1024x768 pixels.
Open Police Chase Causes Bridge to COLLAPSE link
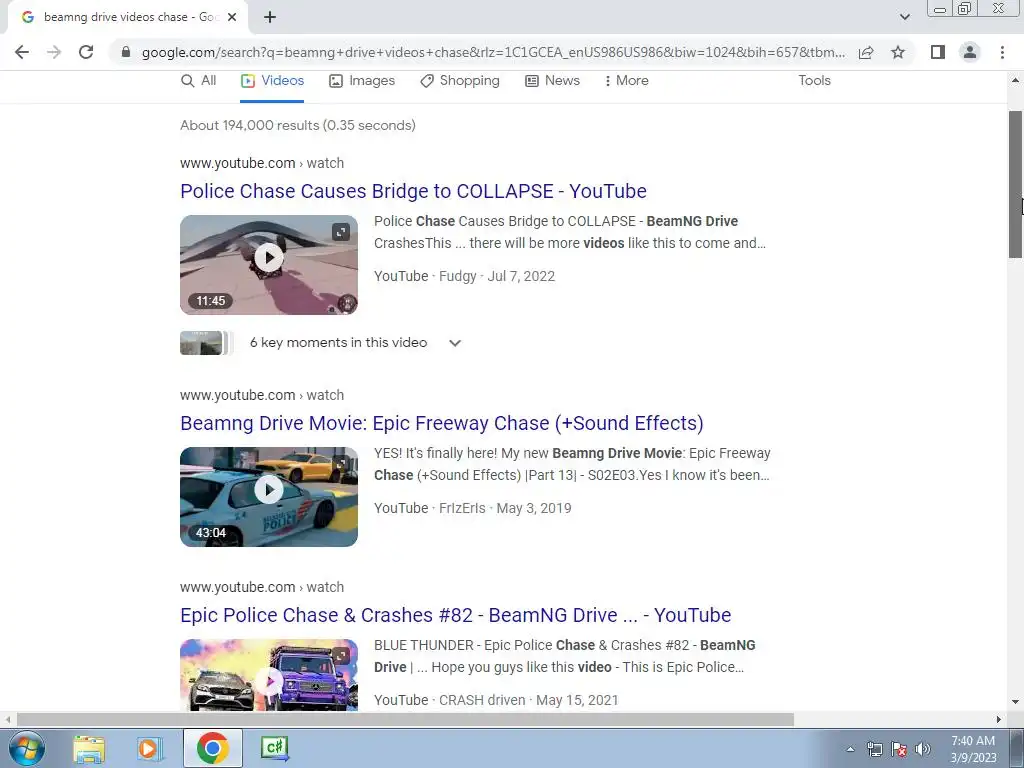[x=413, y=191]
